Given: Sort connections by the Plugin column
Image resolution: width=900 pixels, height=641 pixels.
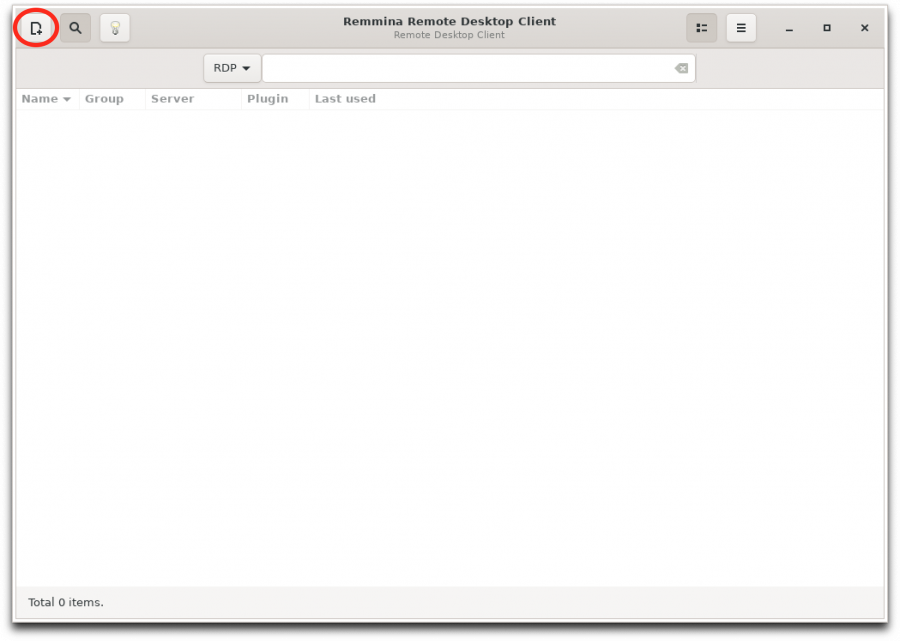Looking at the screenshot, I should point(267,98).
